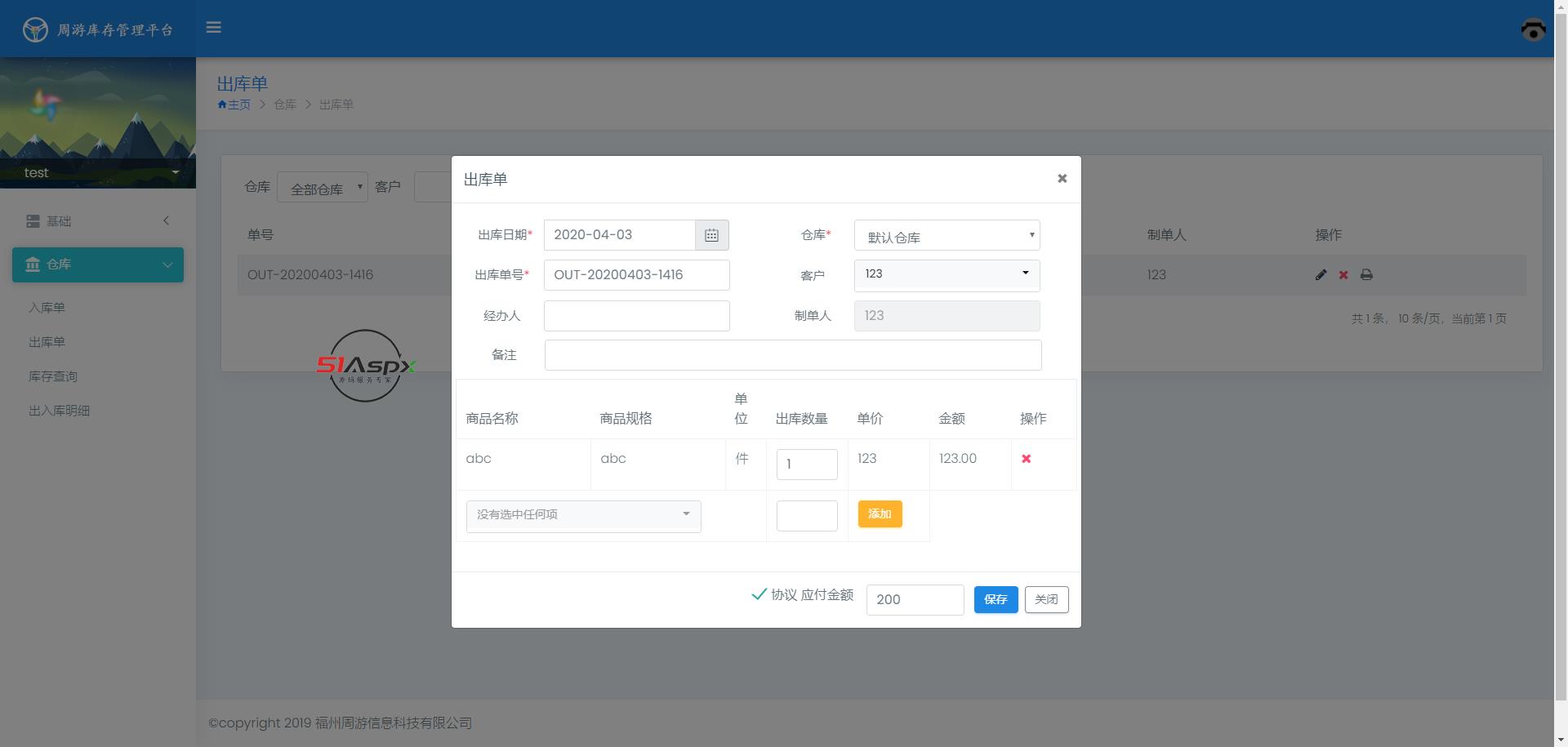This screenshot has width=1568, height=747.
Task: Click the red delete icon in order list
Action: (1343, 275)
